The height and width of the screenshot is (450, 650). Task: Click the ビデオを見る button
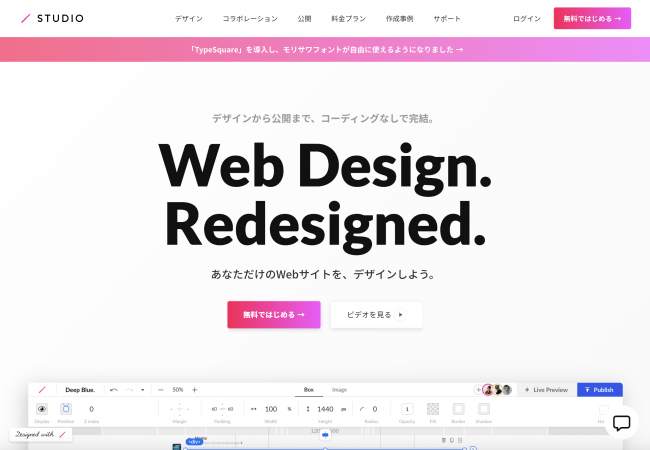[376, 314]
